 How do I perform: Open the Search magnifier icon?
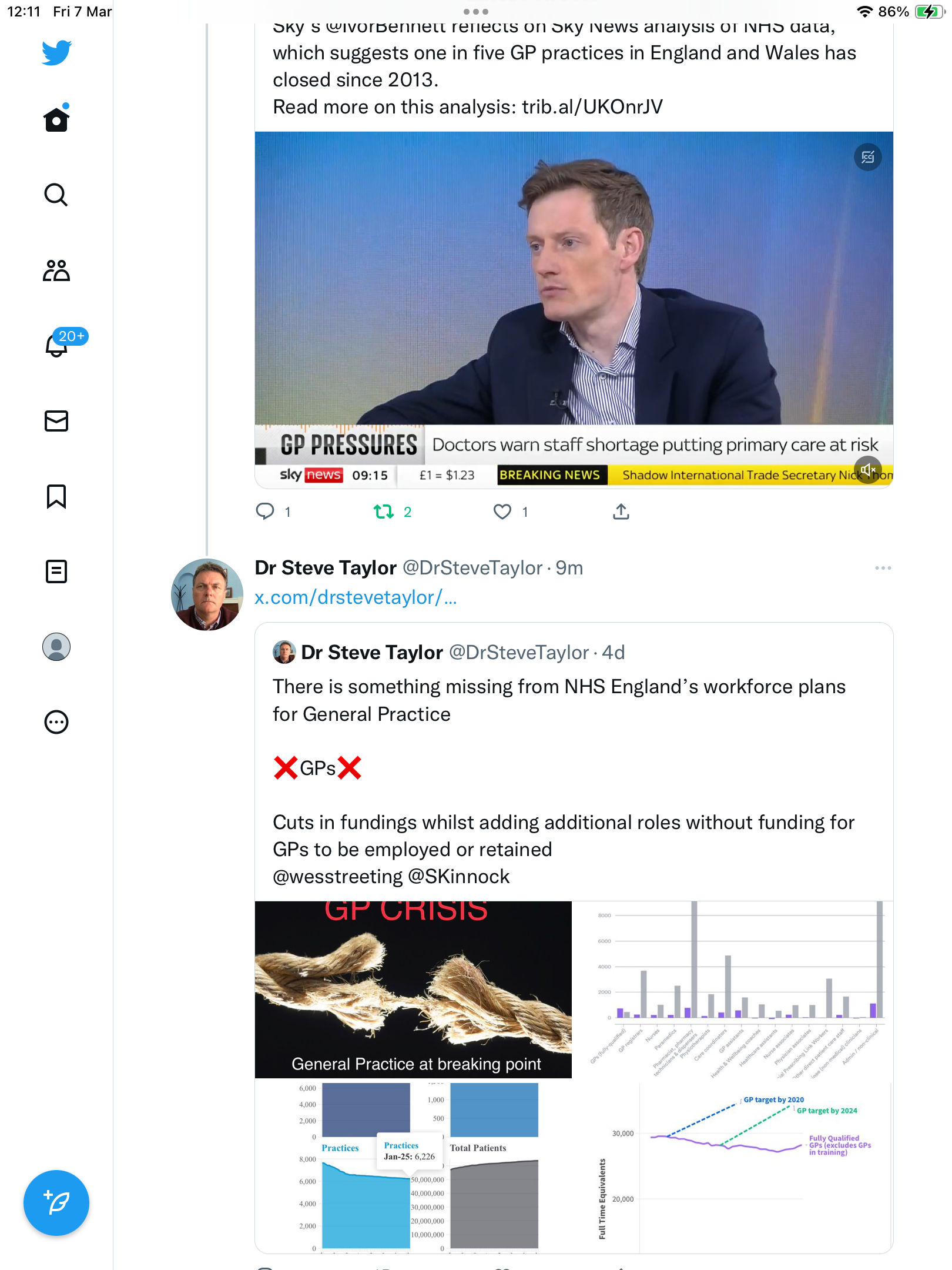pyautogui.click(x=56, y=195)
